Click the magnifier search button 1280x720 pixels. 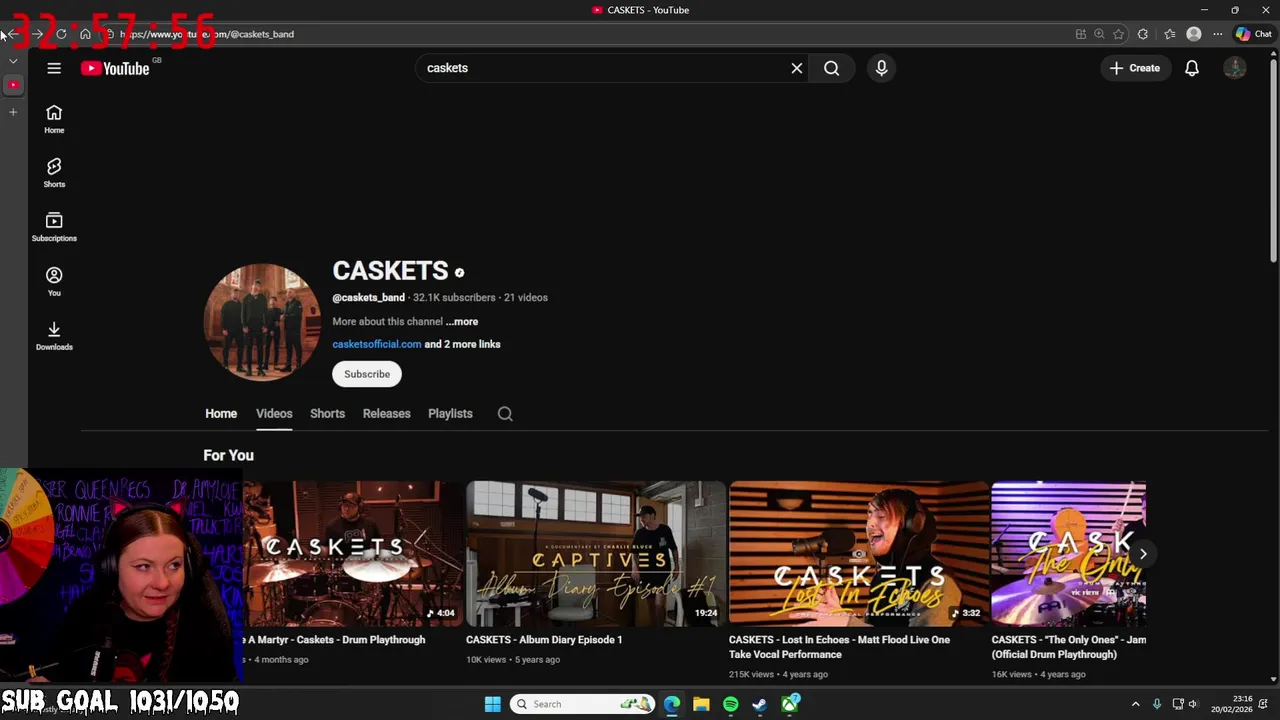coord(831,68)
